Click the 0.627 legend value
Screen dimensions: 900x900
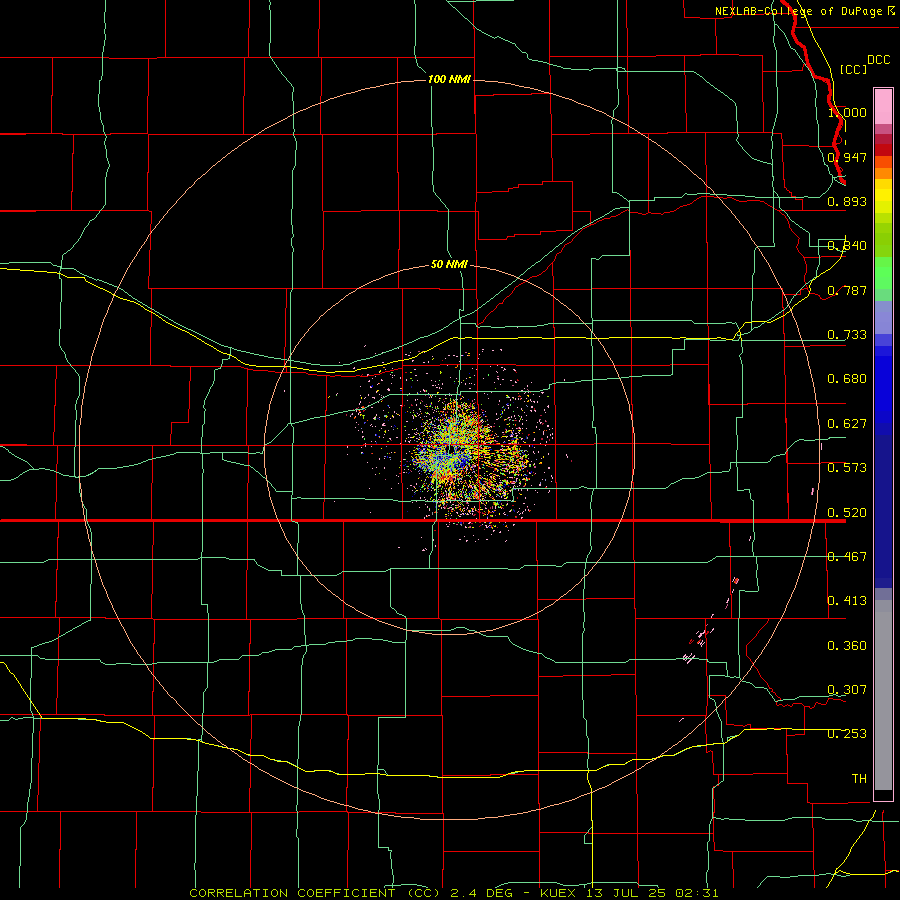tap(847, 424)
